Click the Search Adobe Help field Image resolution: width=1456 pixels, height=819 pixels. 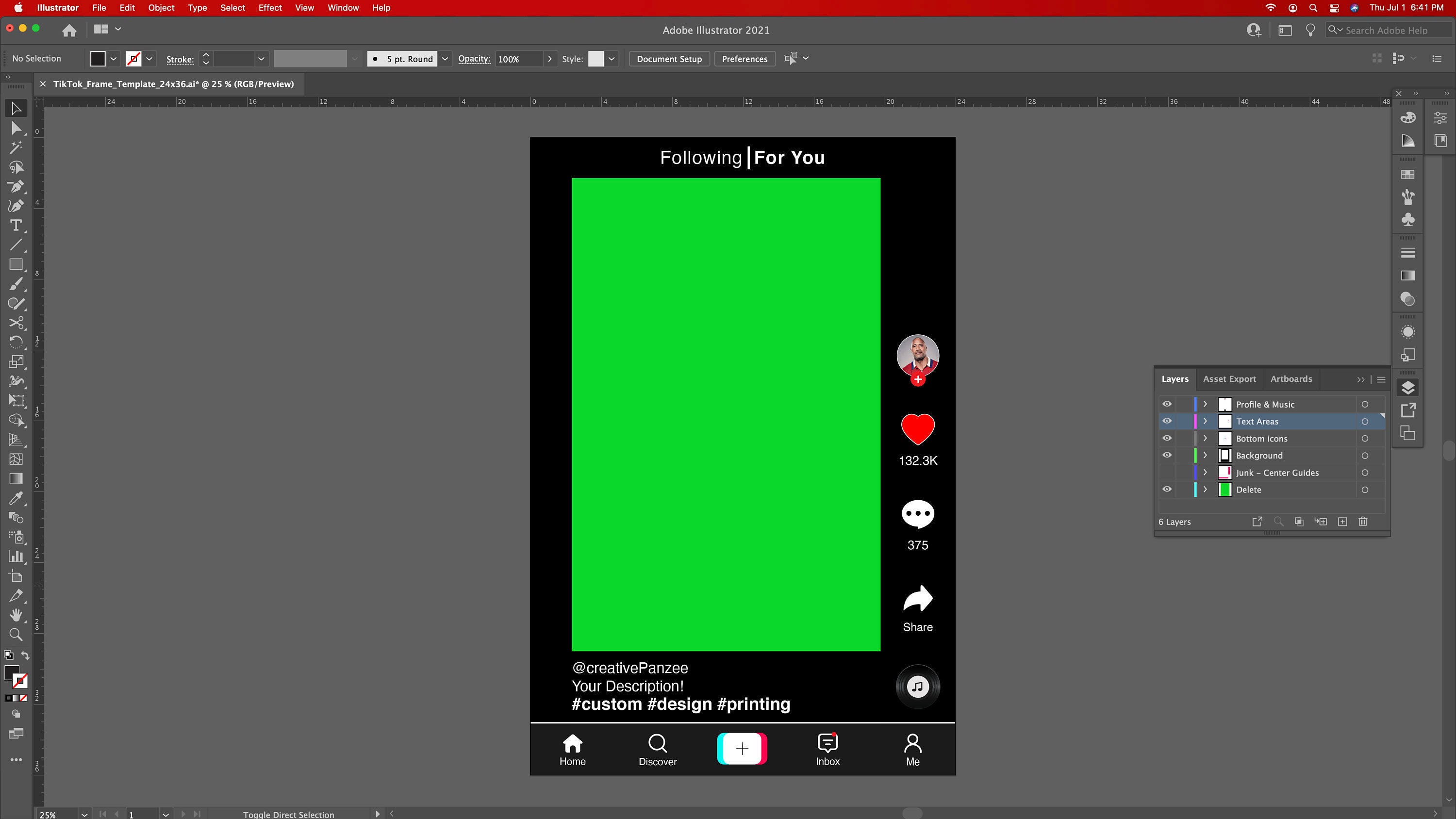1390,30
